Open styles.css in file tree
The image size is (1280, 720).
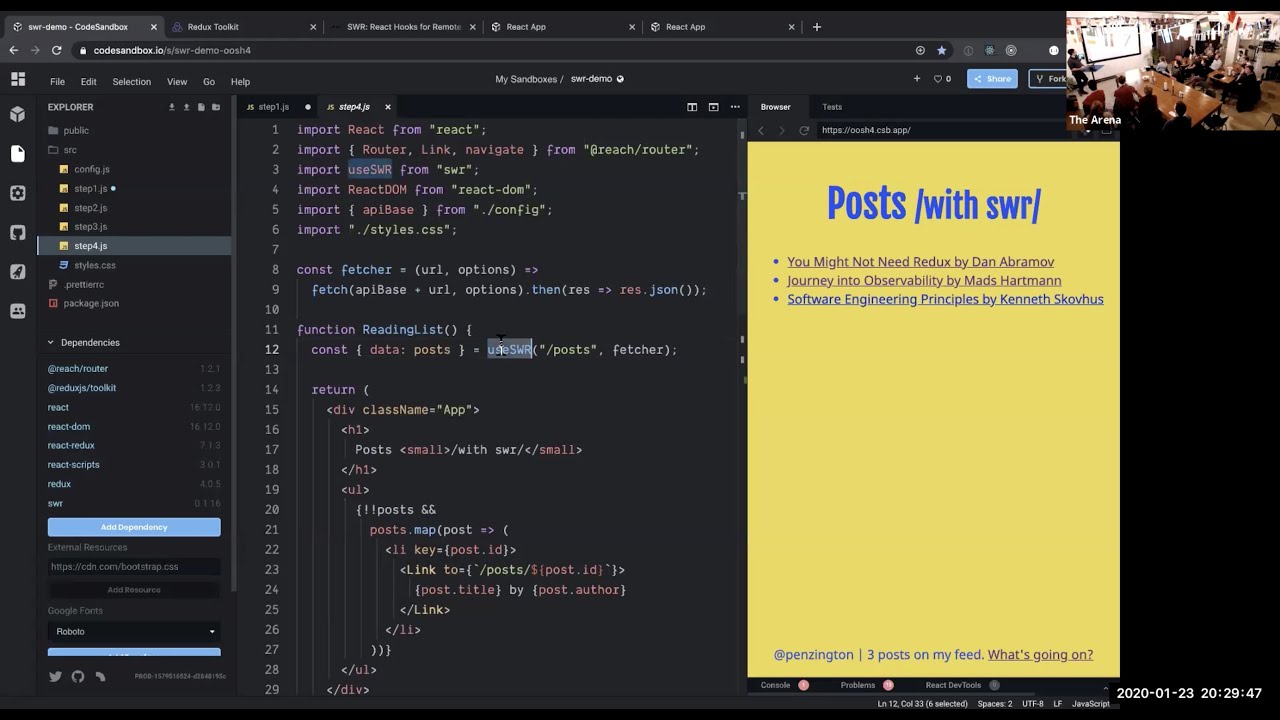(x=95, y=265)
